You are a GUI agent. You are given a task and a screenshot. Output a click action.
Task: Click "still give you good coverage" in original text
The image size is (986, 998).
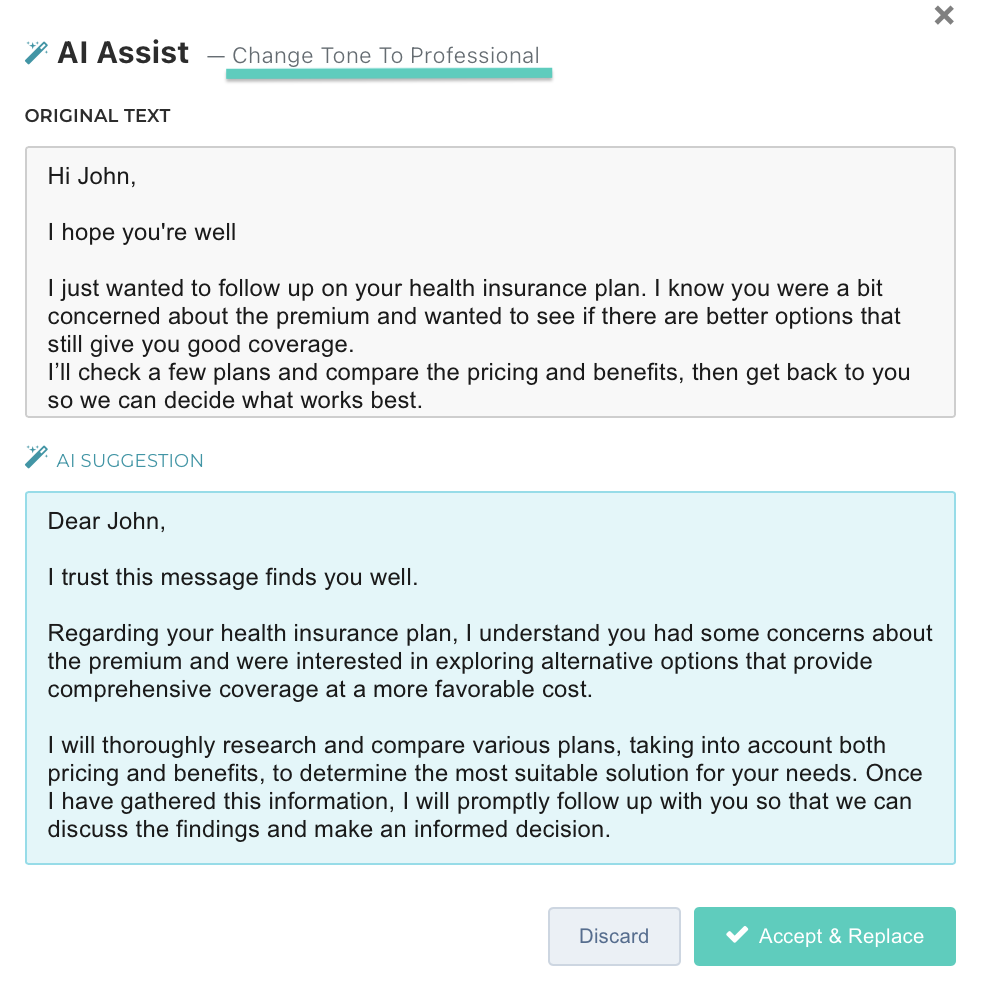click(200, 345)
